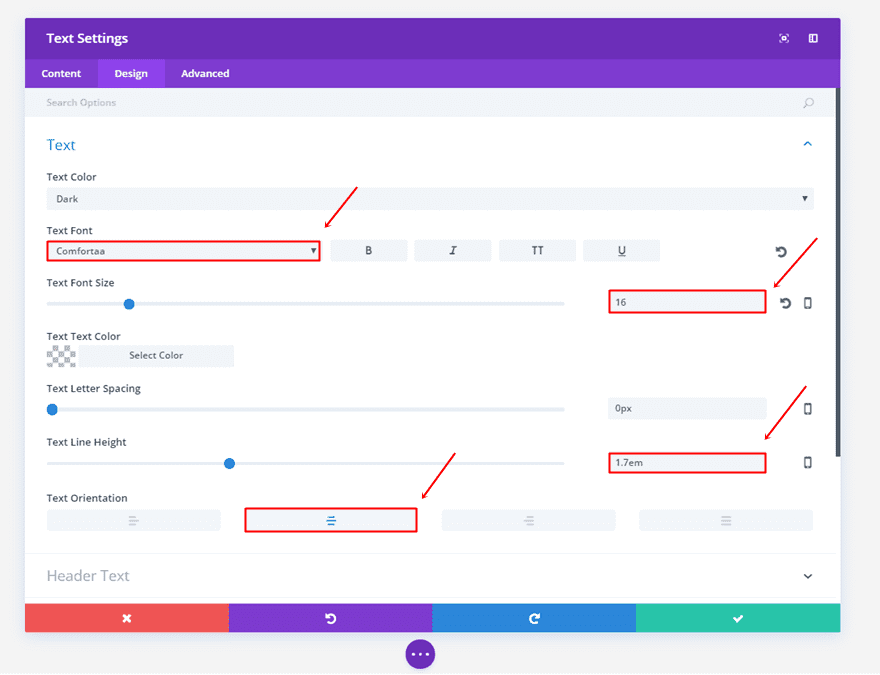Screen dimensions: 880x675
Task: Select the centered text orientation
Action: (x=331, y=519)
